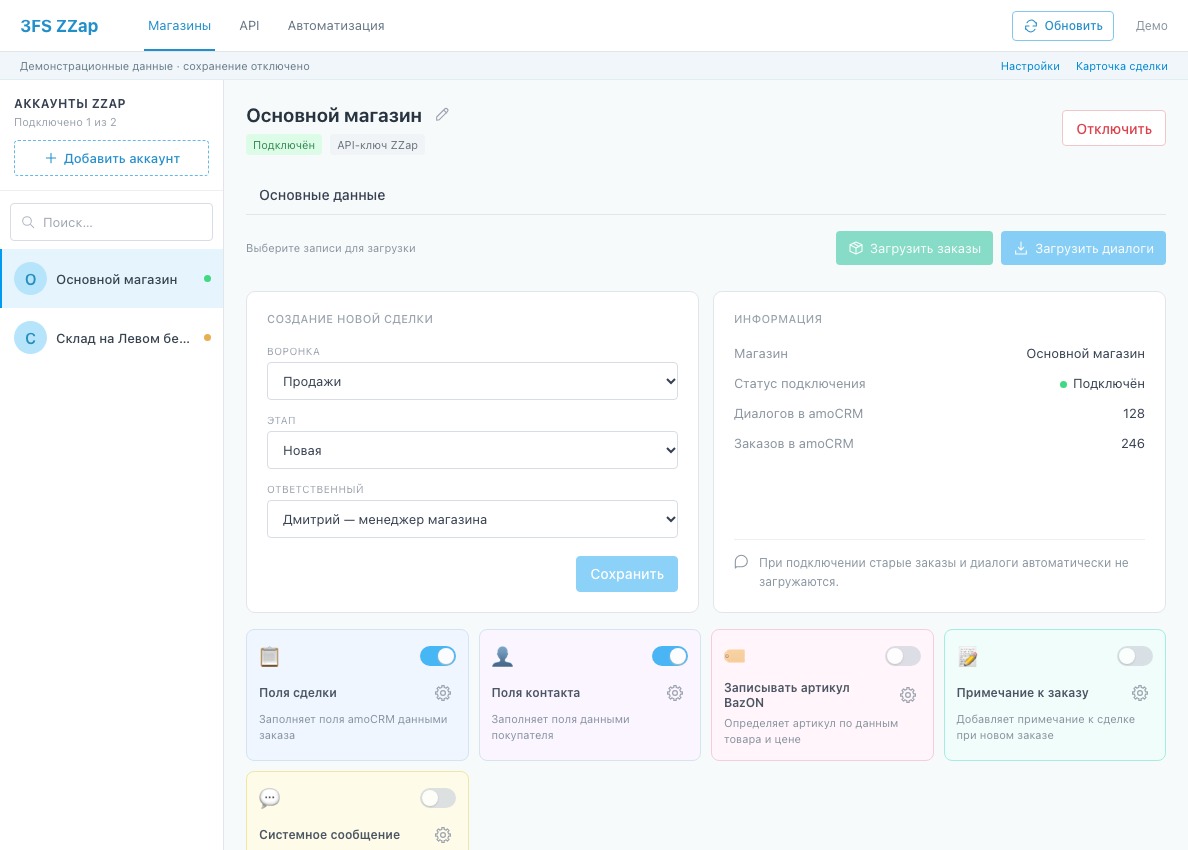Click the Сохранить button
Image resolution: width=1188 pixels, height=850 pixels.
coord(627,574)
